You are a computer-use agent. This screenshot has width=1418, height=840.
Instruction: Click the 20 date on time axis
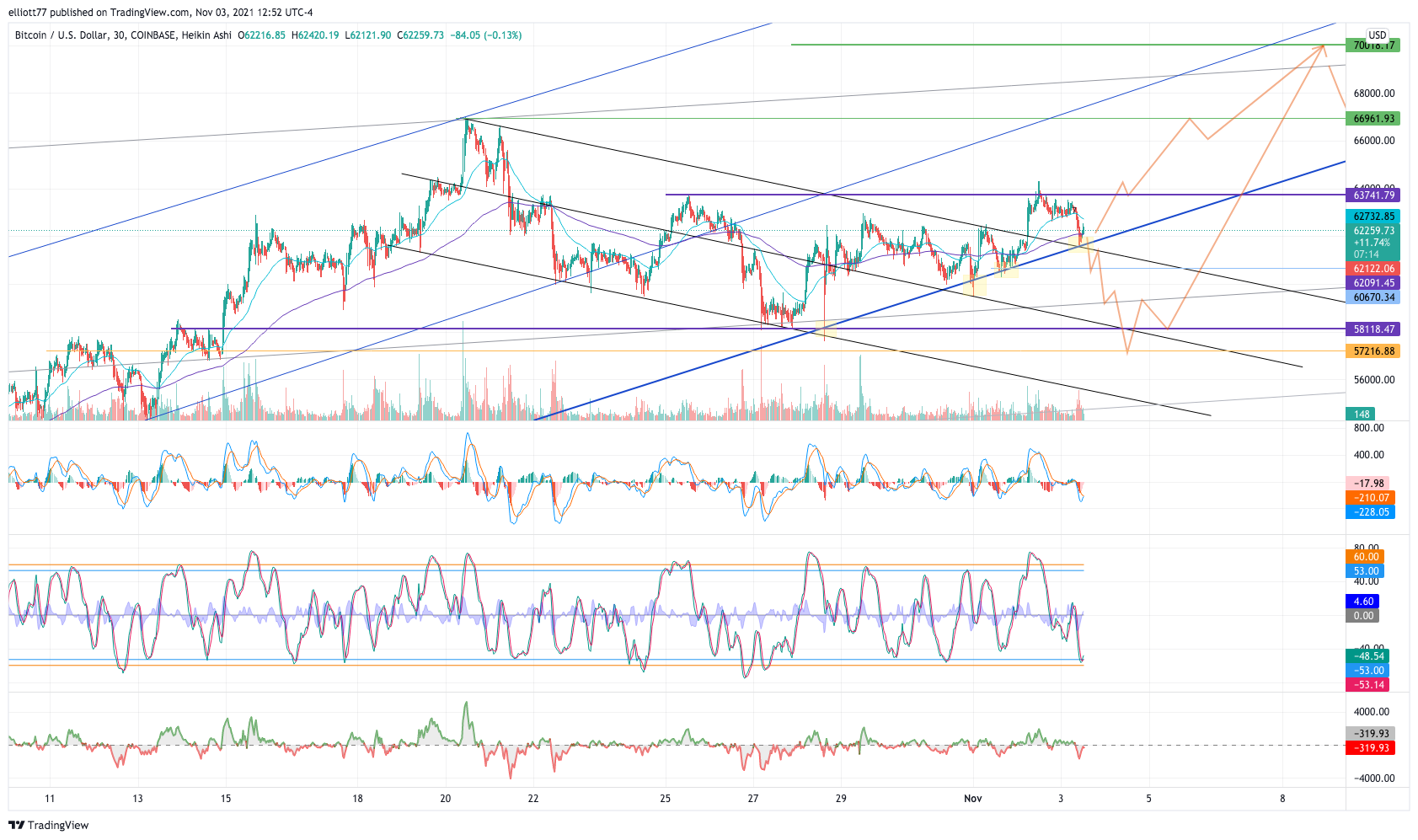click(x=446, y=798)
